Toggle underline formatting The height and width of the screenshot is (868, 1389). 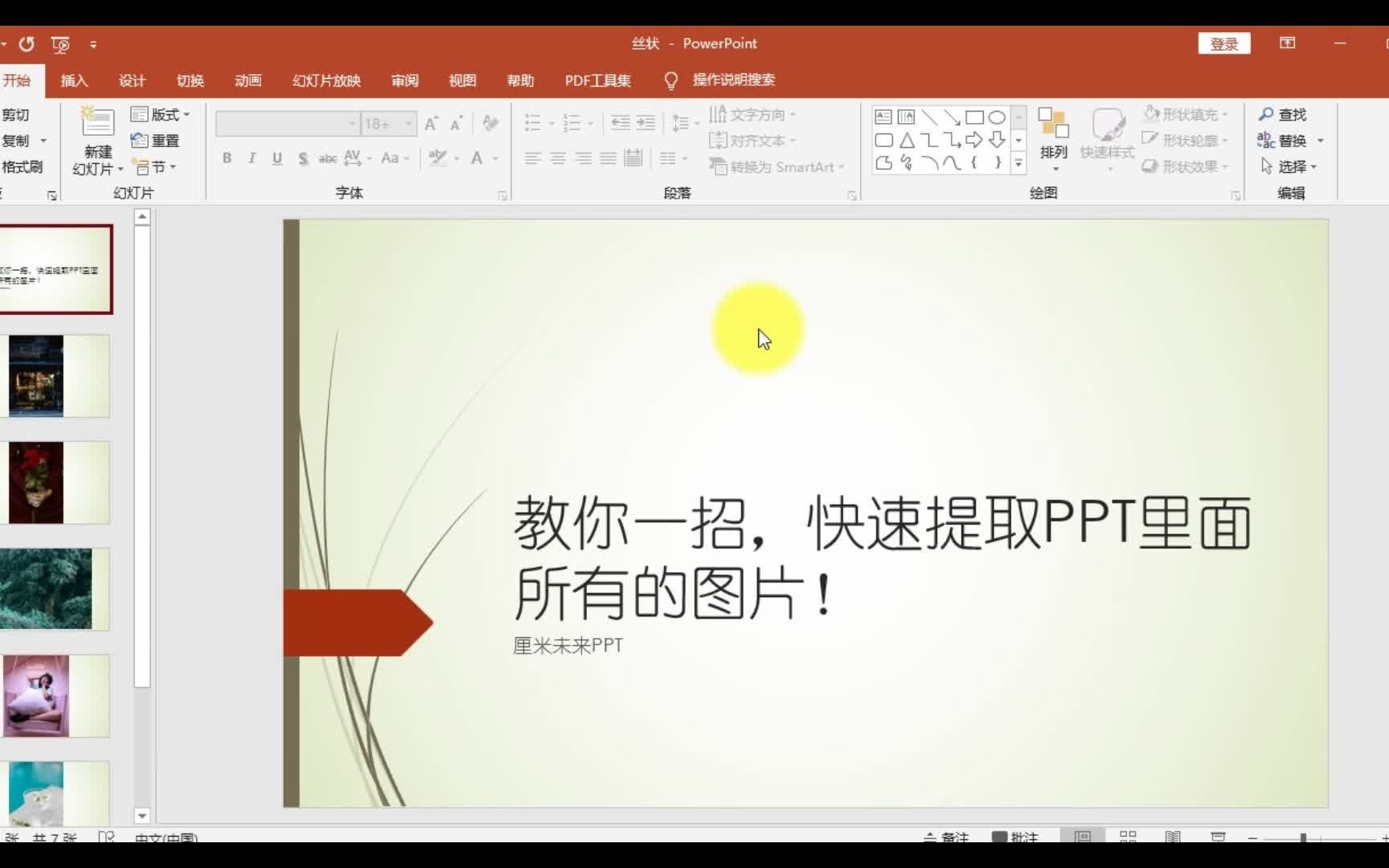click(x=276, y=158)
